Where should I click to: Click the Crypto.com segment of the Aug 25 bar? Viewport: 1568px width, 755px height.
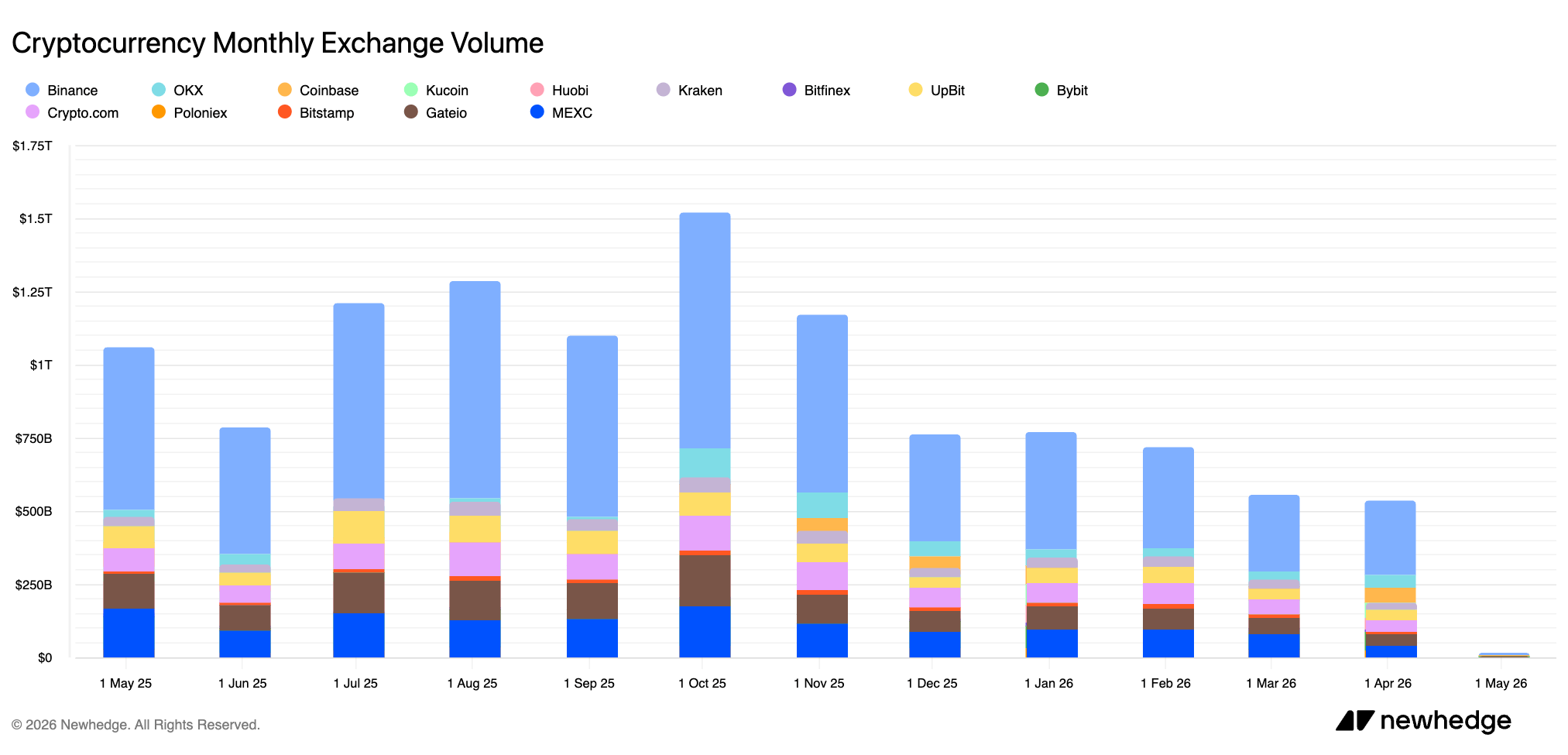click(x=475, y=559)
